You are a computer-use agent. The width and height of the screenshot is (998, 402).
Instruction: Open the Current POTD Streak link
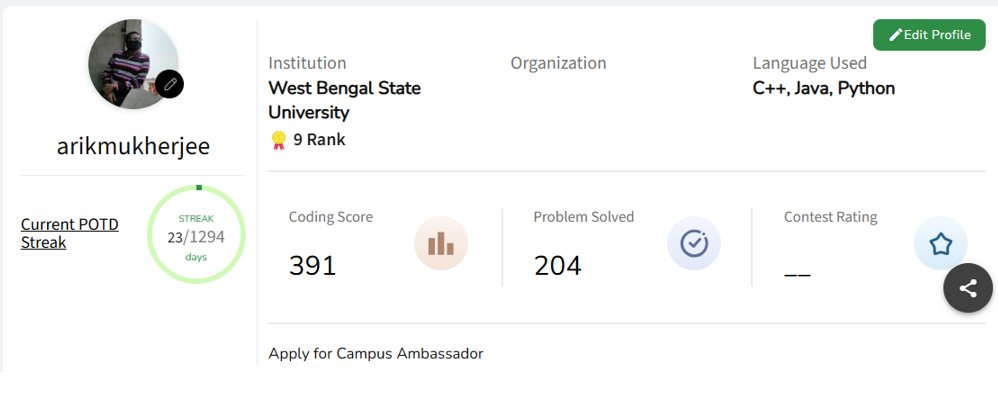[x=69, y=233]
